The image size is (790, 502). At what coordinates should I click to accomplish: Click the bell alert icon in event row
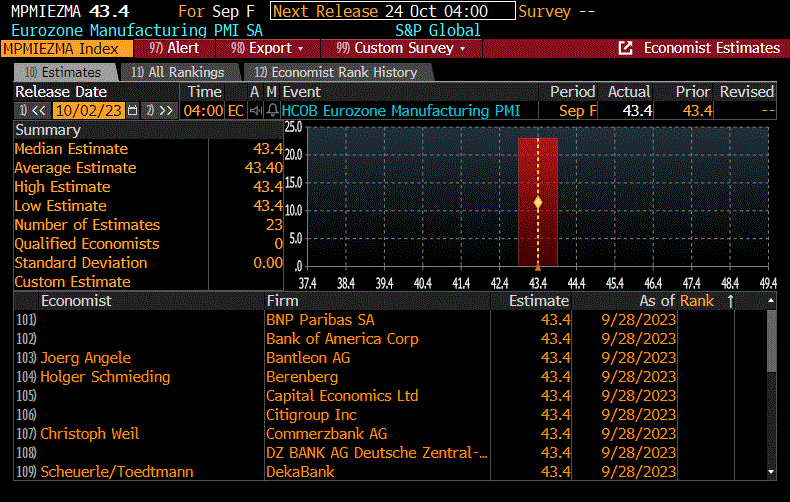272,110
